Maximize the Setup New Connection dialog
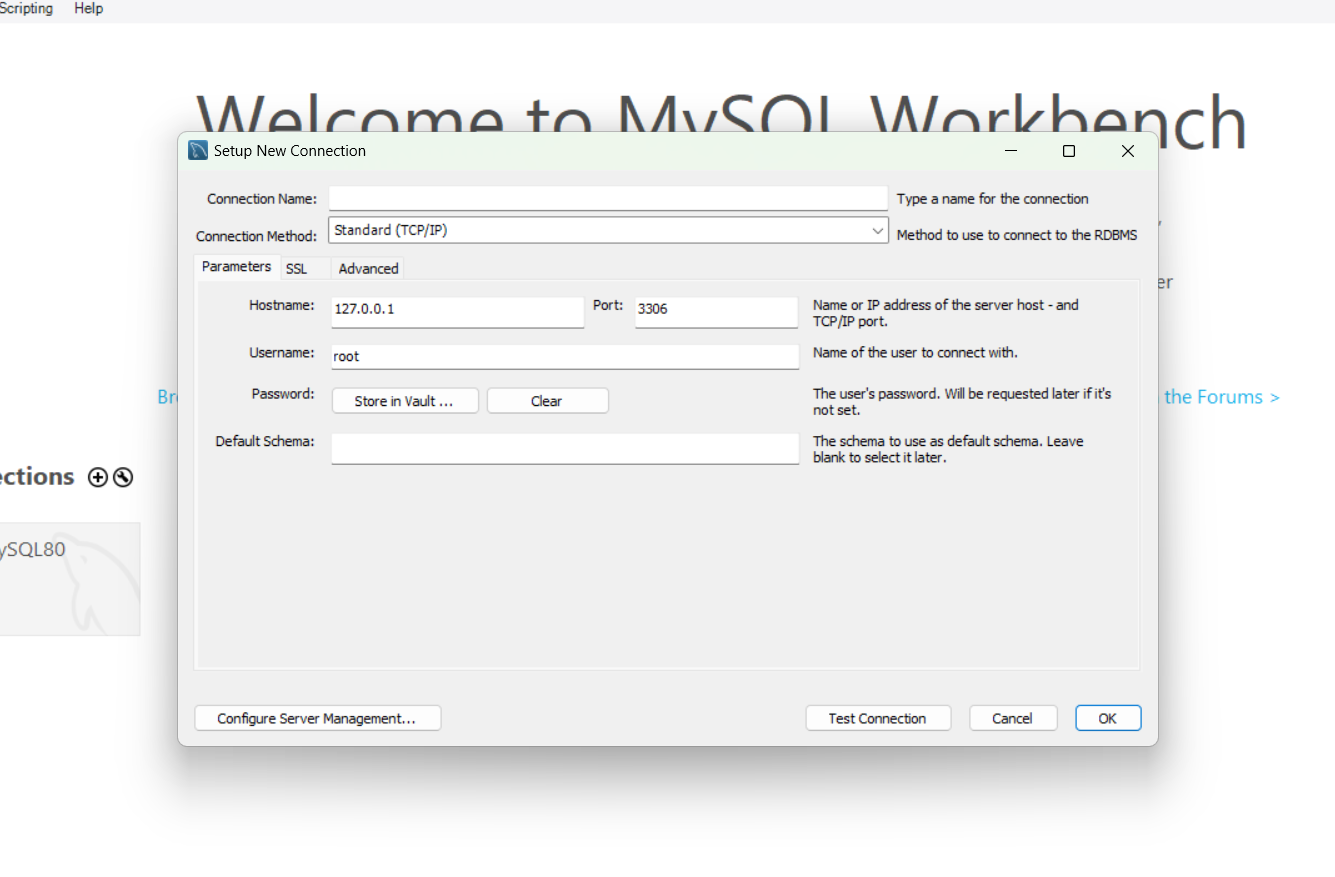This screenshot has width=1335, height=877. (1069, 151)
